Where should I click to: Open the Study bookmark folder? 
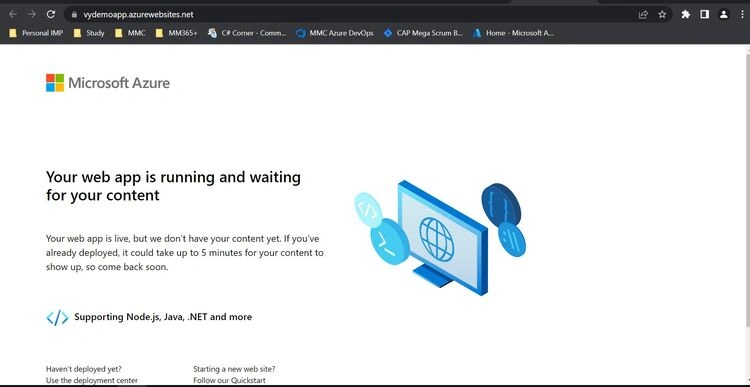89,33
